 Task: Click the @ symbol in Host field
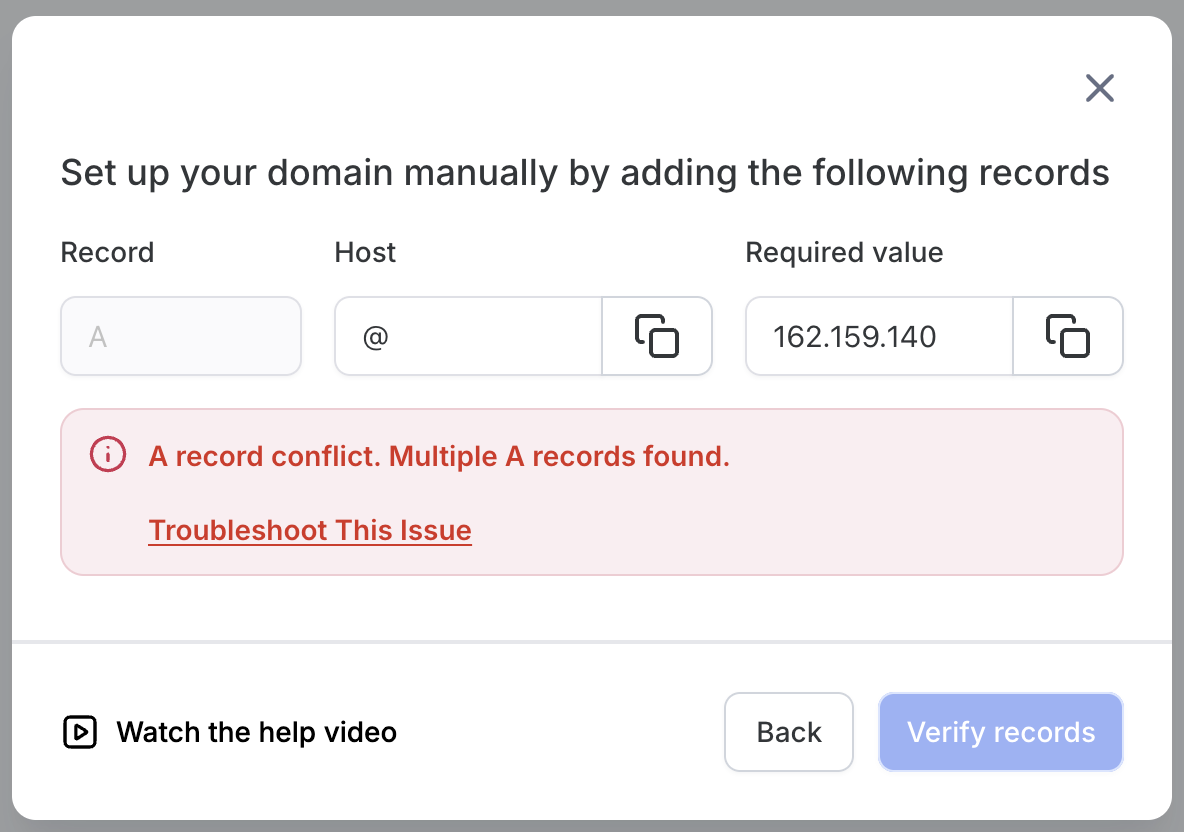(375, 337)
